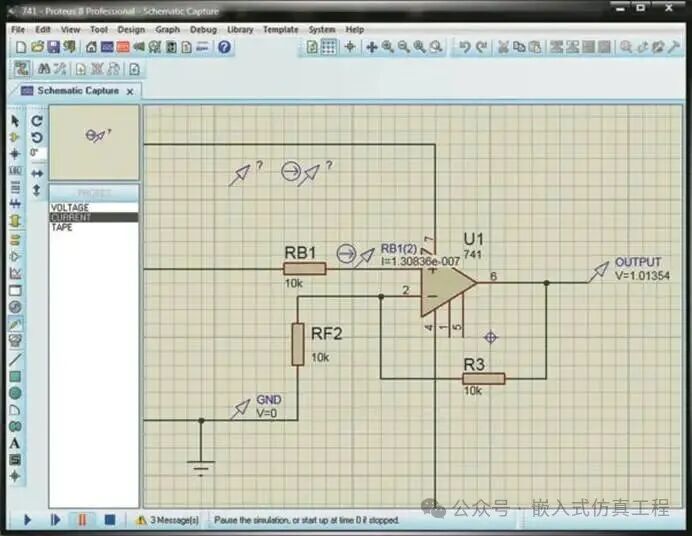Open the Generator Mode tool
This screenshot has width=692, height=536.
[15, 307]
